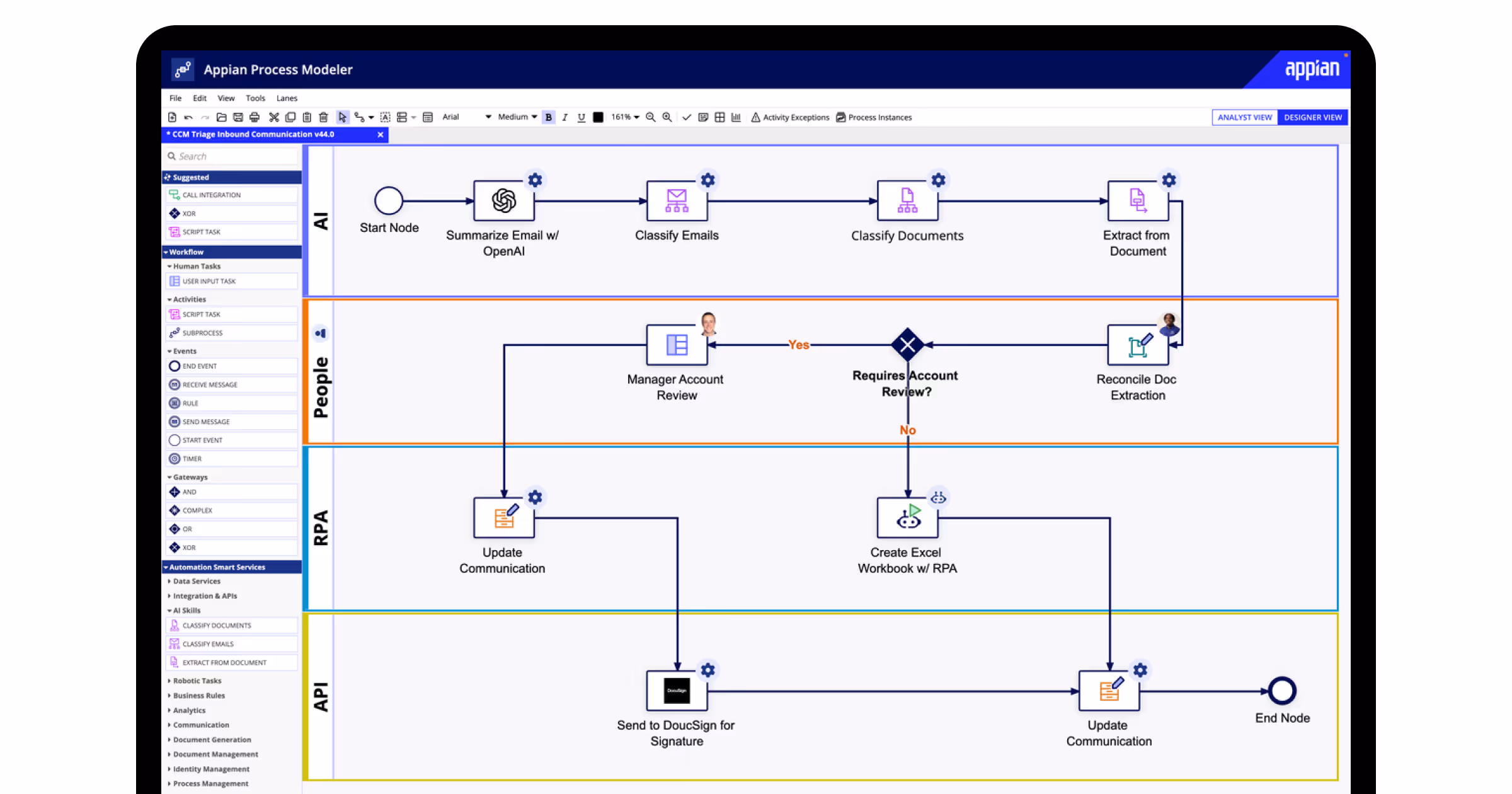Click the validate checkmark icon
1512x794 pixels.
(x=687, y=117)
